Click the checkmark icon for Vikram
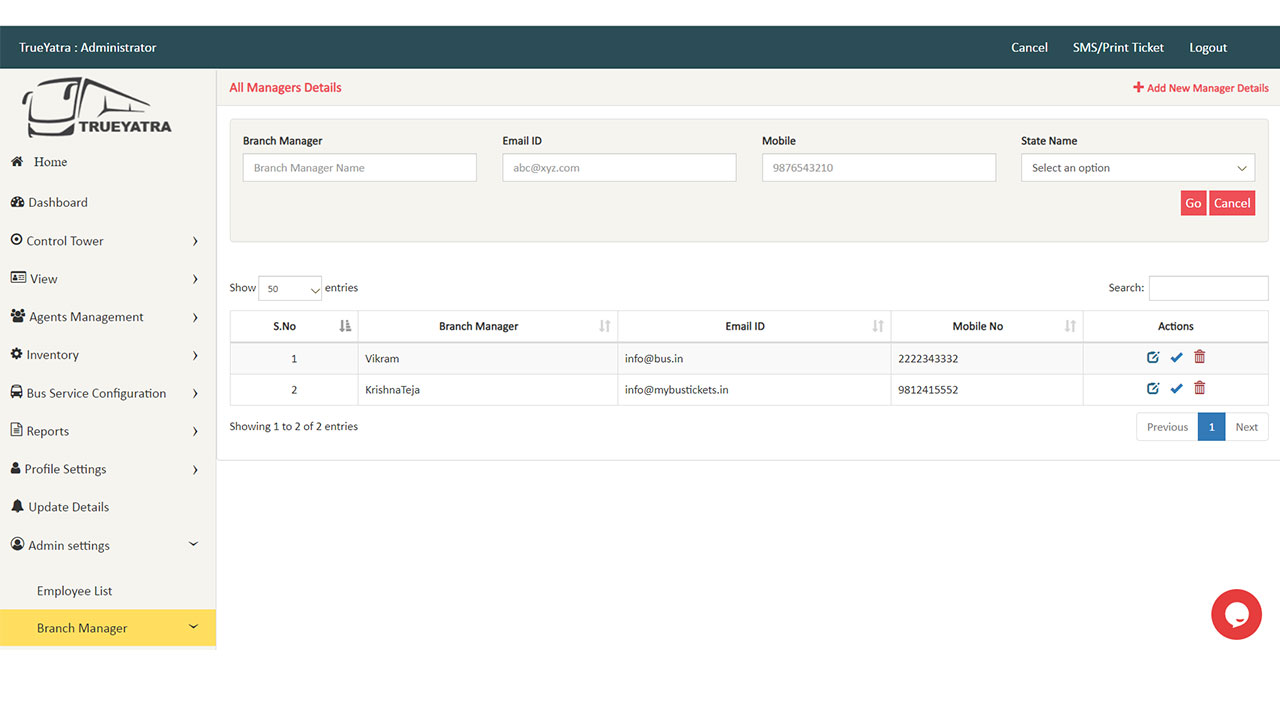The image size is (1280, 720). pos(1176,358)
